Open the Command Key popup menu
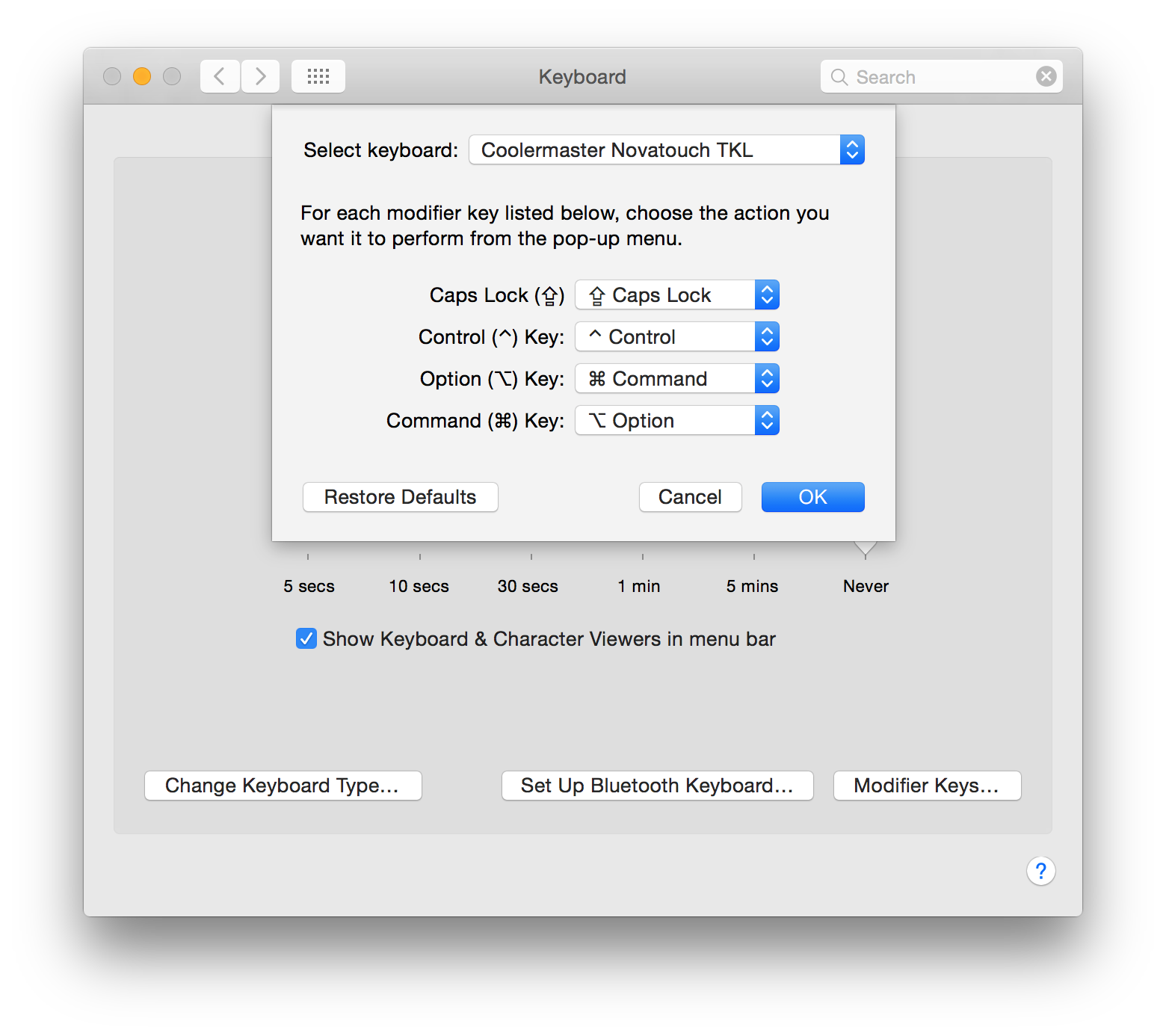The image size is (1166, 1036). (x=676, y=420)
